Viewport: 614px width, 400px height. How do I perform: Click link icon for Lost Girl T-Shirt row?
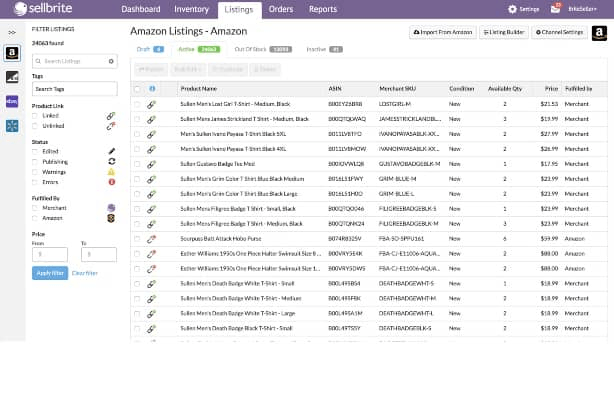pyautogui.click(x=151, y=105)
